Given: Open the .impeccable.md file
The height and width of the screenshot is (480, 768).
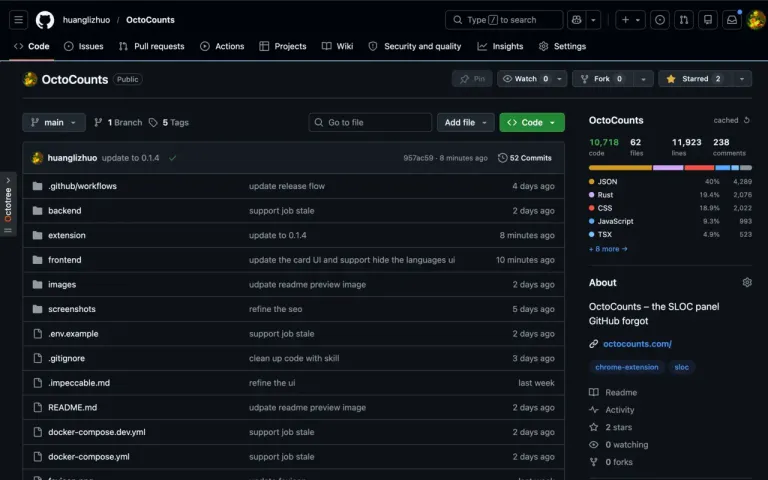Looking at the screenshot, I should [x=79, y=383].
